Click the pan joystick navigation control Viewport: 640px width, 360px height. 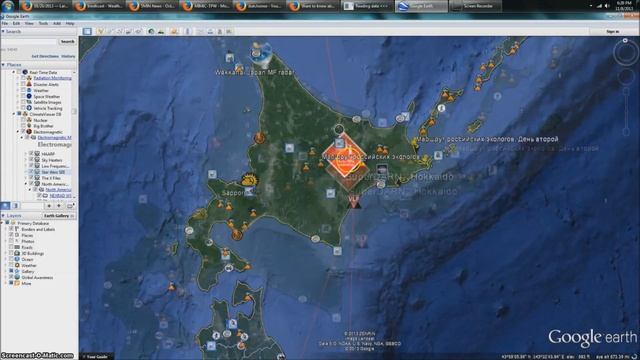626,76
